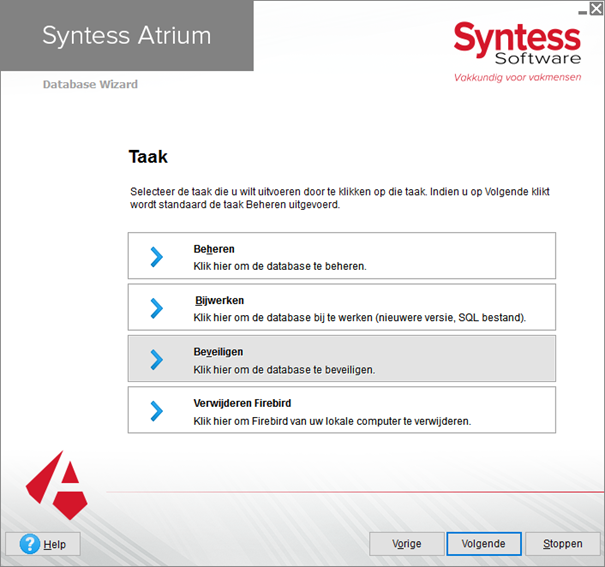
Task: Click text about removing Firebird from local computer
Action: coord(332,421)
